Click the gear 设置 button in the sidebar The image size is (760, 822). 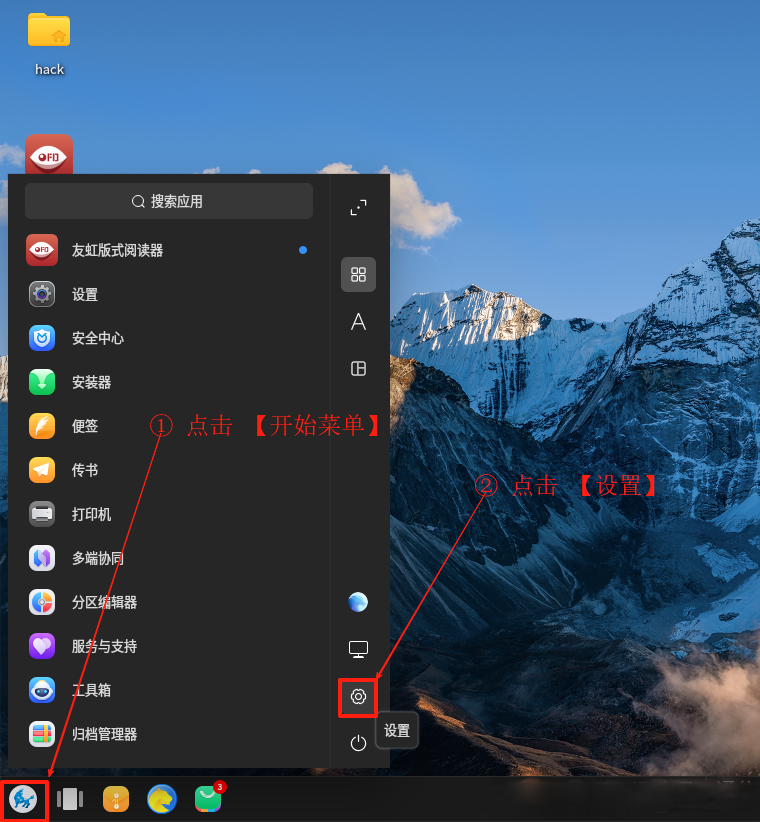pos(358,696)
